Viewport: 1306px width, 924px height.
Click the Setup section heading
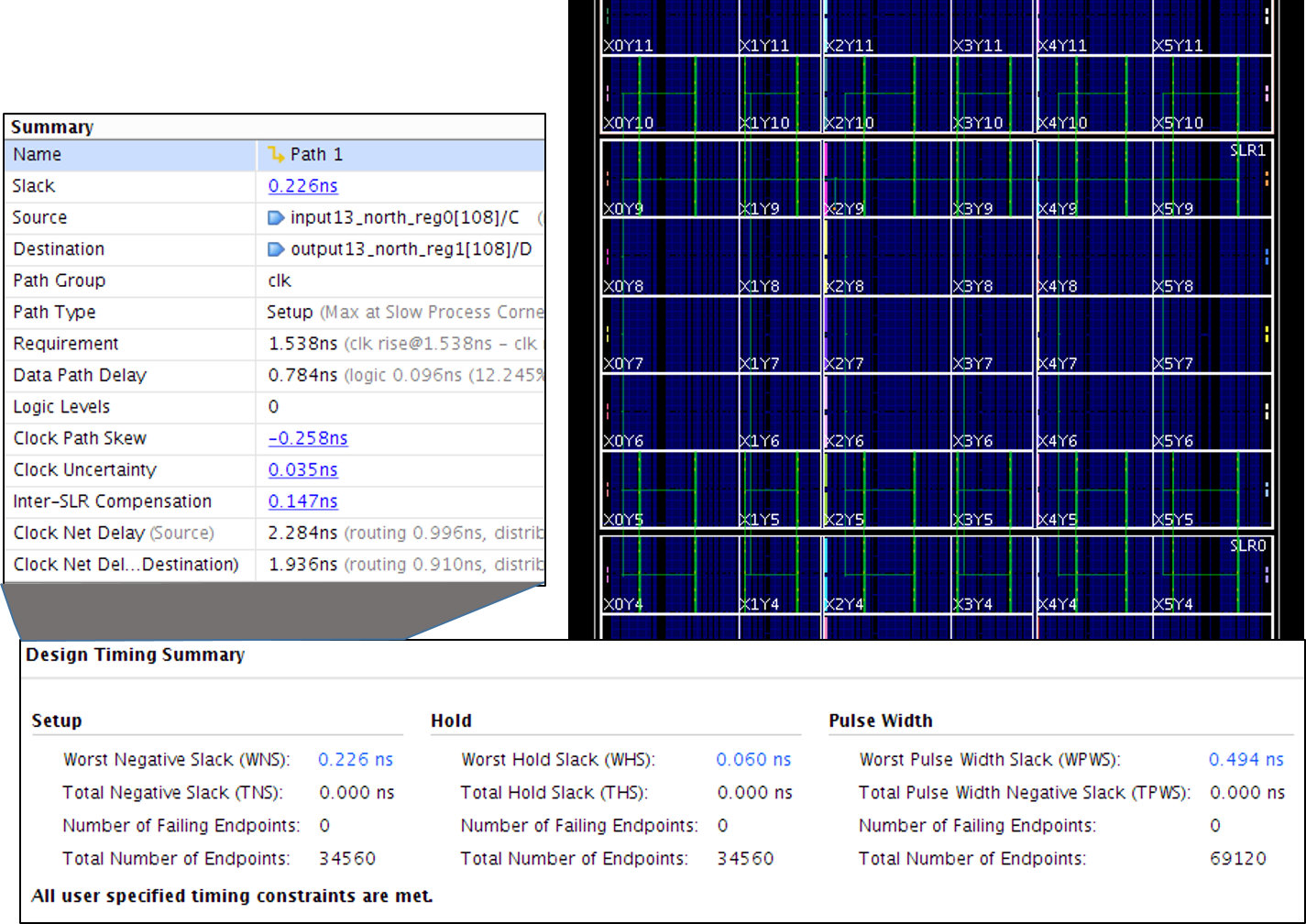[x=57, y=720]
